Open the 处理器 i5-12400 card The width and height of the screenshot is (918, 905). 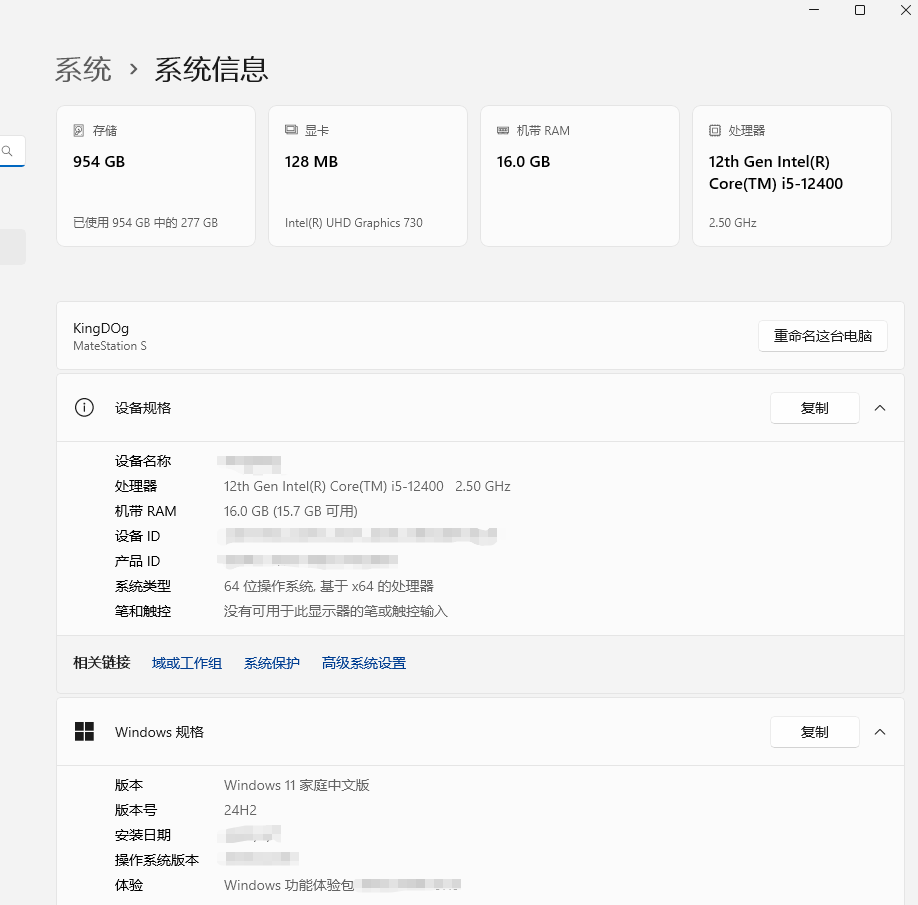tap(792, 176)
